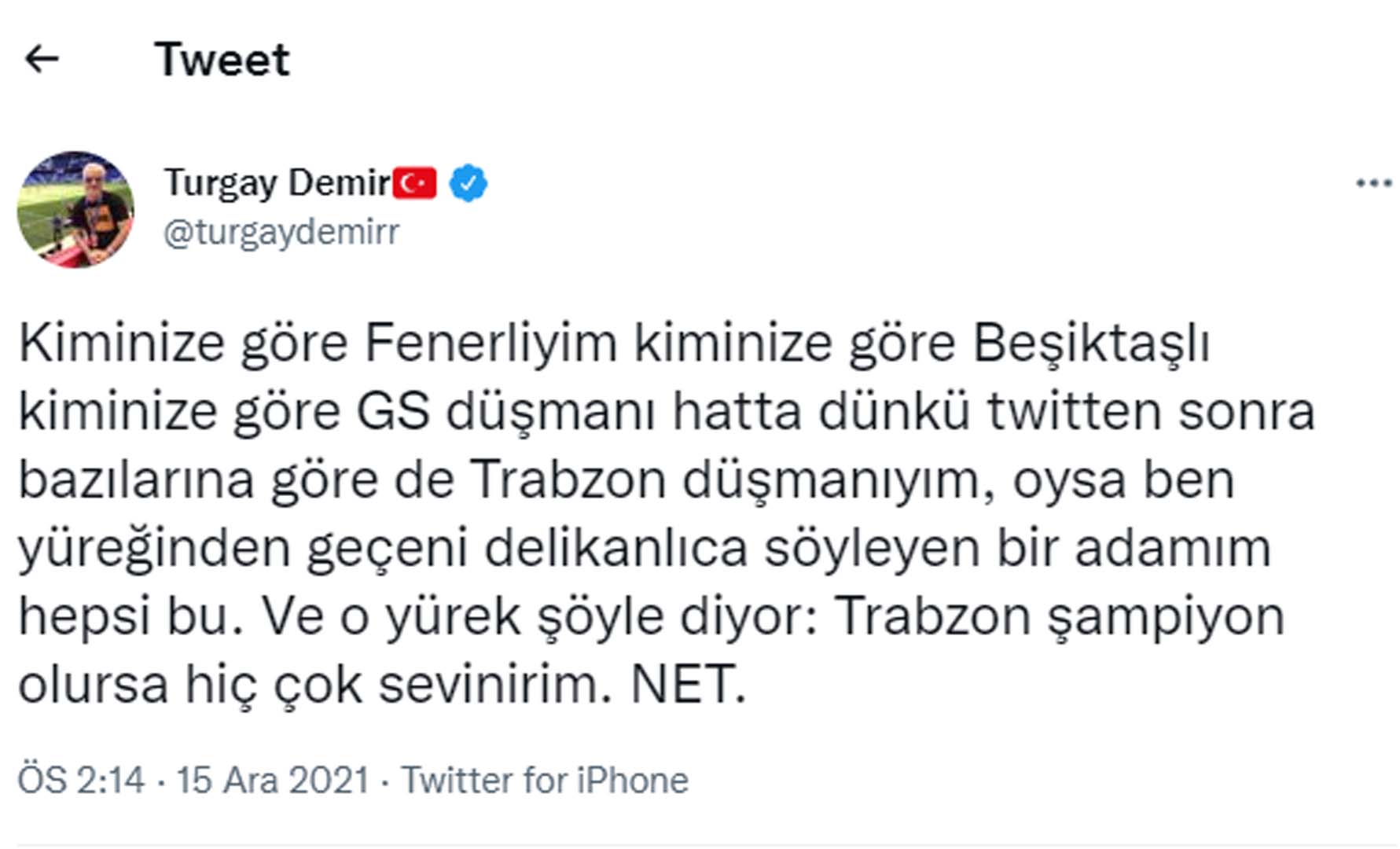The height and width of the screenshot is (849, 1400).
Task: Tap the three-dot overflow icon on the tweet
Action: coord(1372,182)
